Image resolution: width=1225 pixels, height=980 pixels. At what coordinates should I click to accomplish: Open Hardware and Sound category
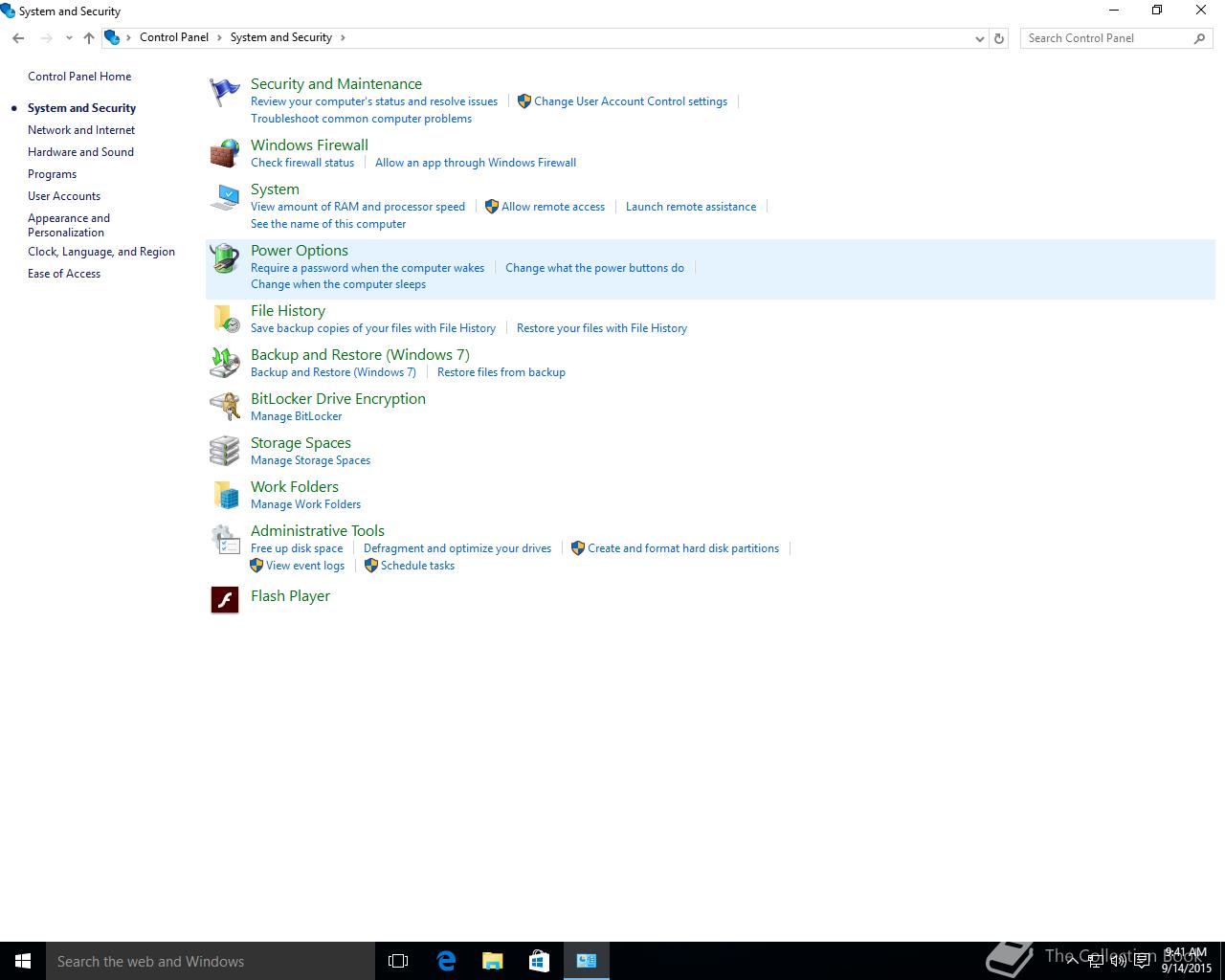pyautogui.click(x=80, y=152)
